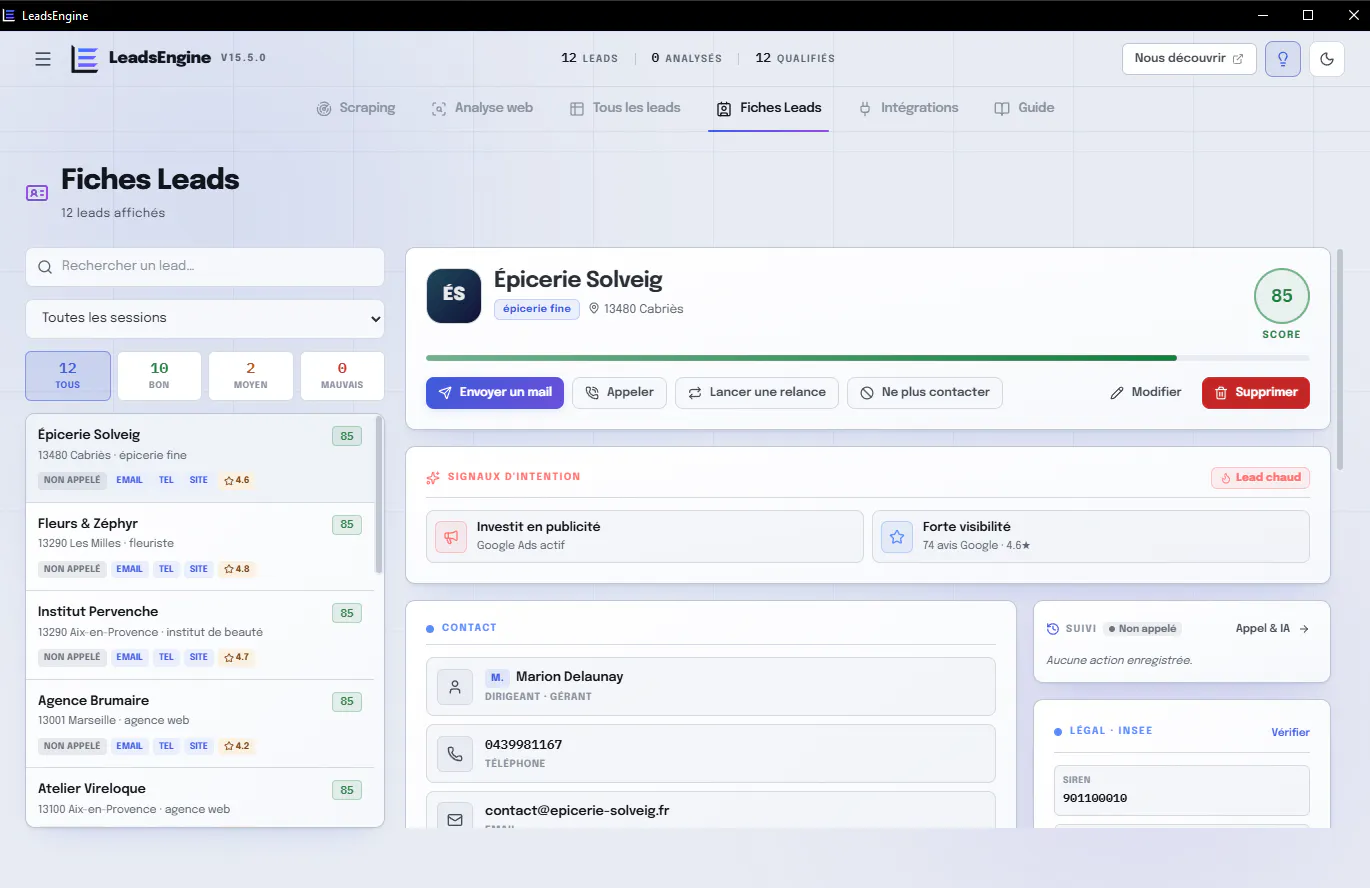The height and width of the screenshot is (888, 1370).
Task: Open the hamburger menu icon
Action: click(x=43, y=59)
